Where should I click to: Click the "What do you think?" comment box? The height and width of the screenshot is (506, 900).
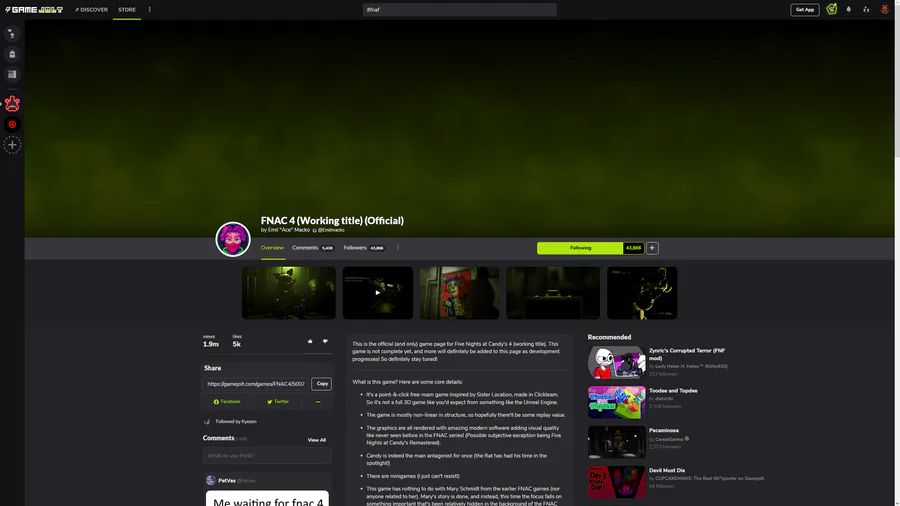[267, 456]
